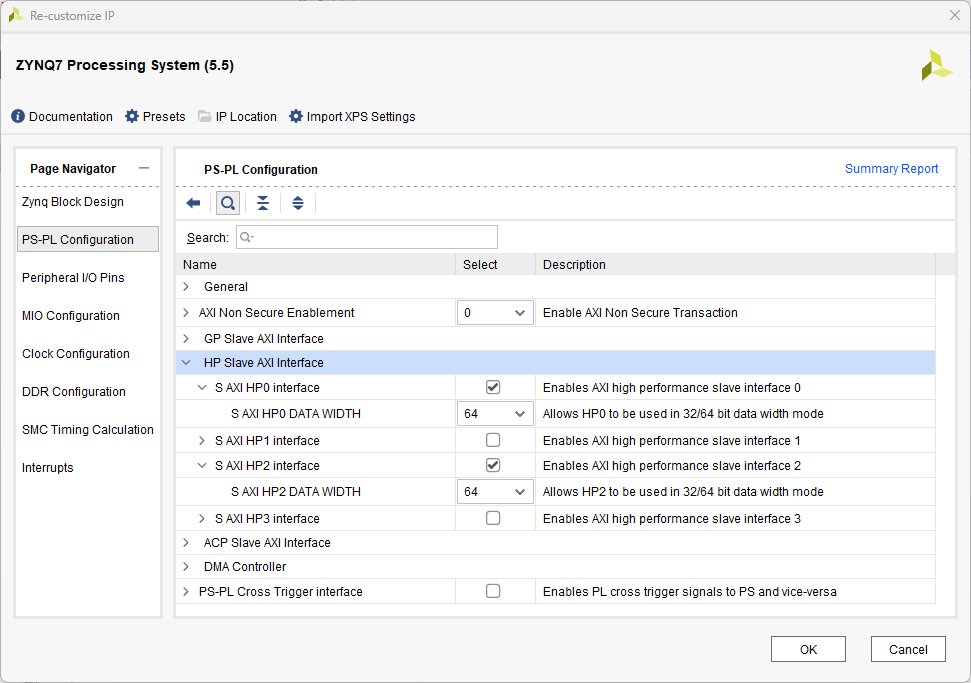Click the Collapse All toolbar icon
The image size is (971, 683).
pyautogui.click(x=262, y=203)
